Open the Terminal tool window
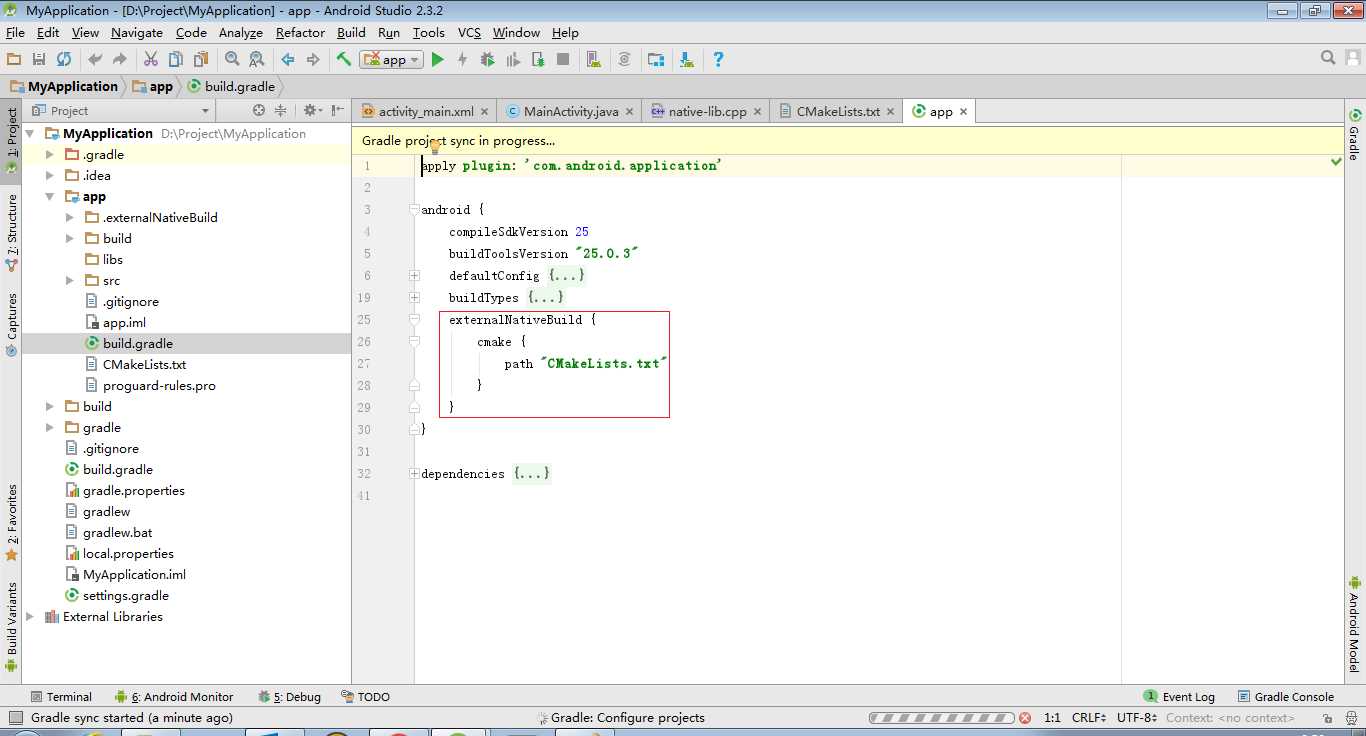 (x=61, y=697)
